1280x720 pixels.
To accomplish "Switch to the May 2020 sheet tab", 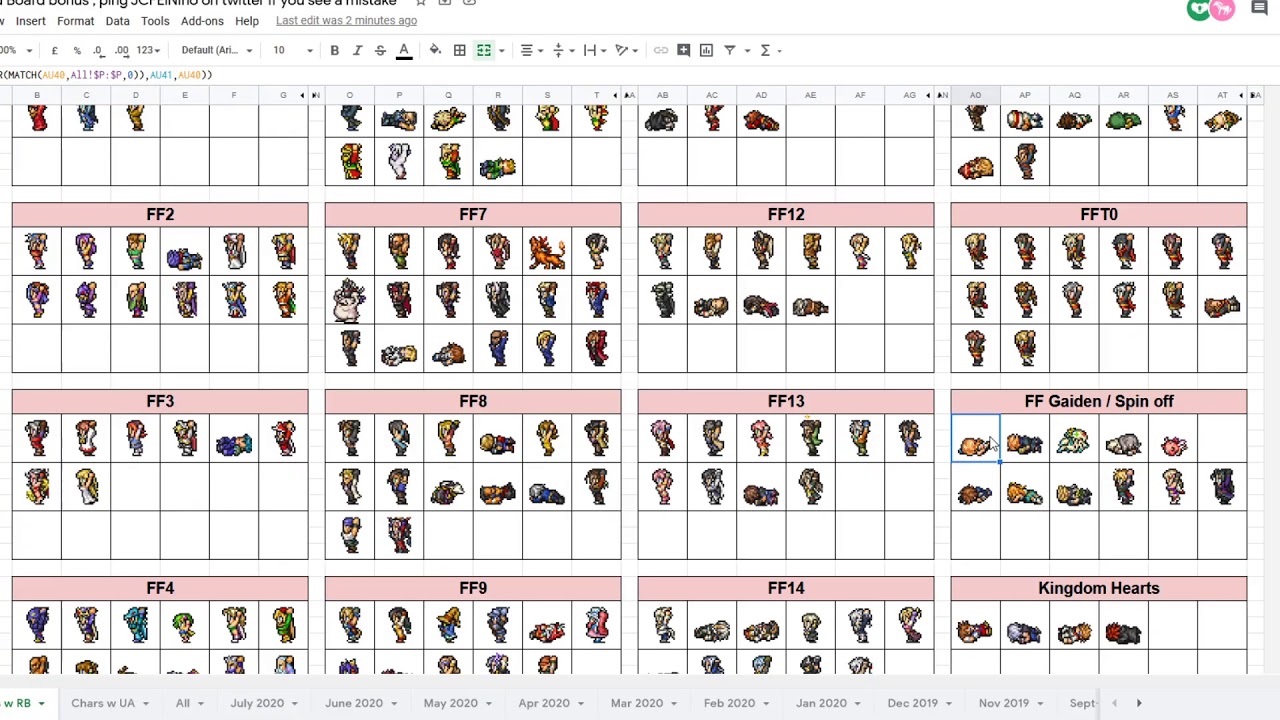I will coord(450,703).
